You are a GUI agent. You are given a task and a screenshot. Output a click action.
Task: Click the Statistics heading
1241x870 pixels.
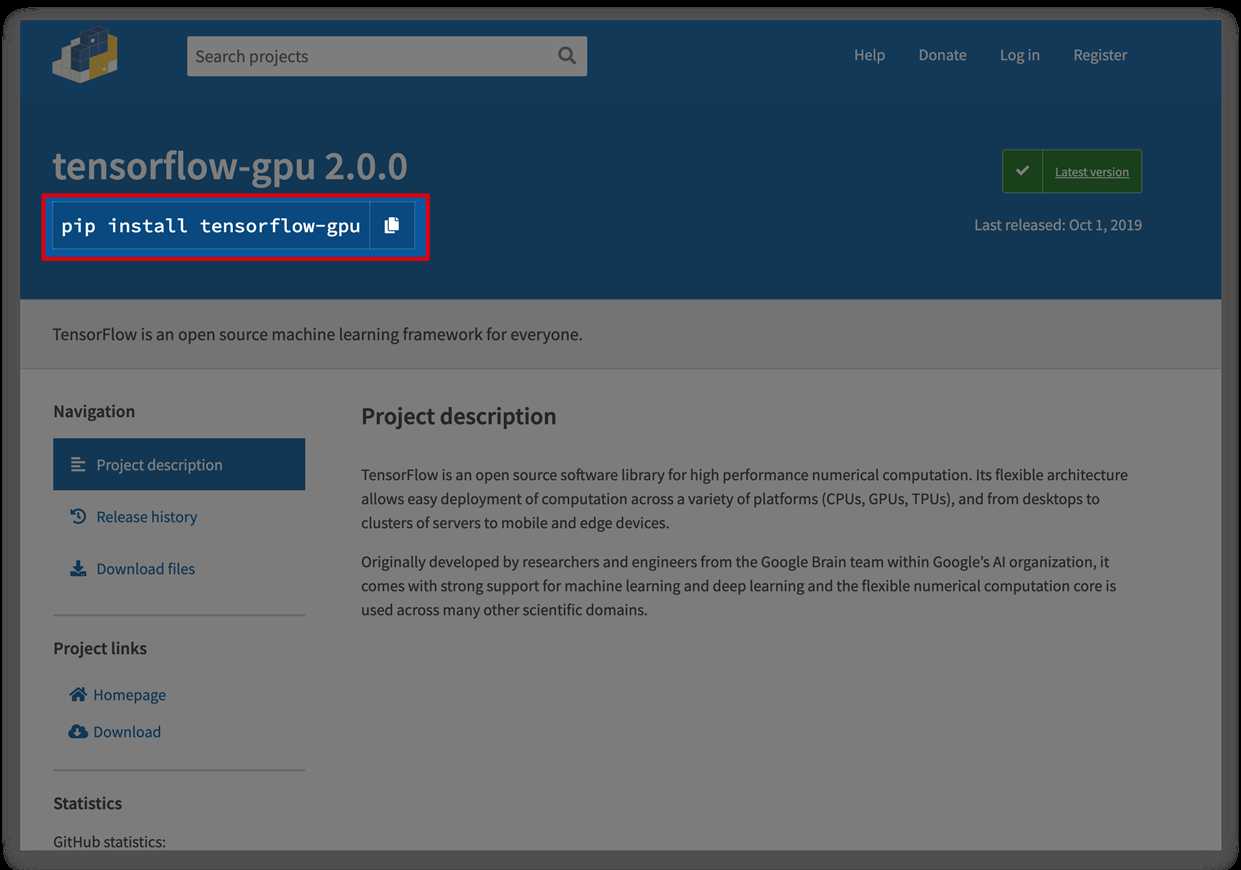coord(87,803)
